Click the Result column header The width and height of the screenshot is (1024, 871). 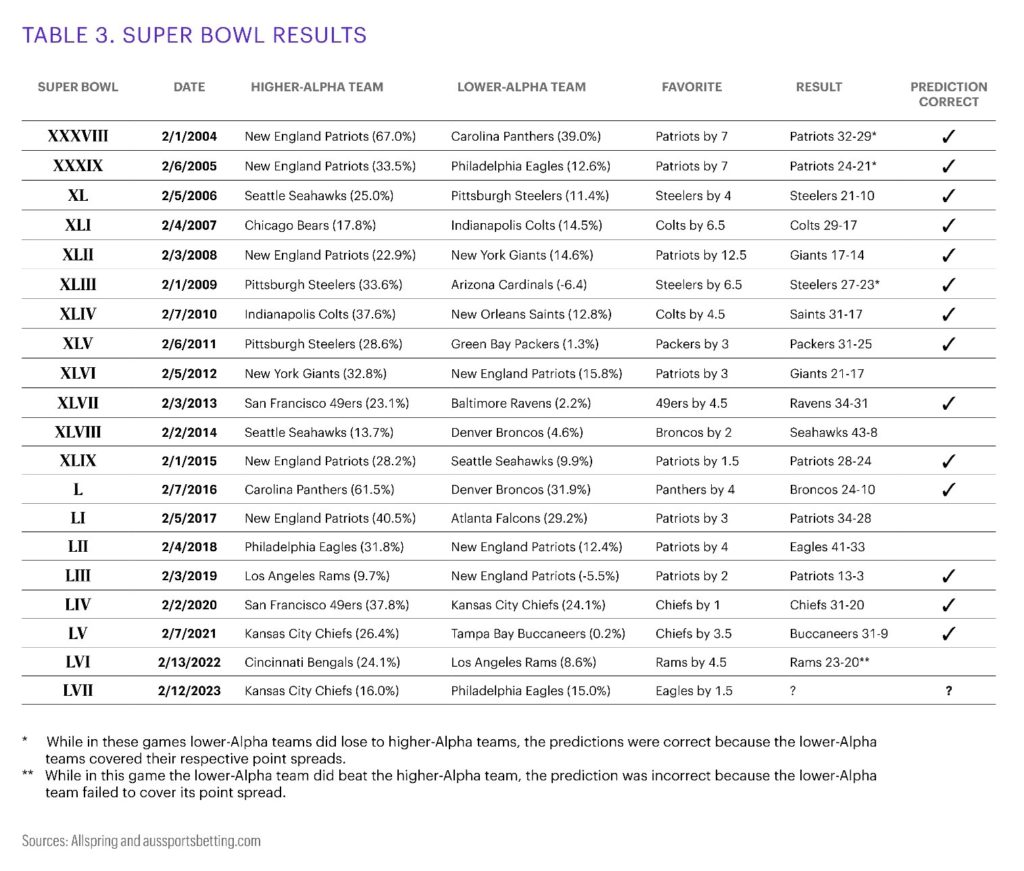click(819, 87)
